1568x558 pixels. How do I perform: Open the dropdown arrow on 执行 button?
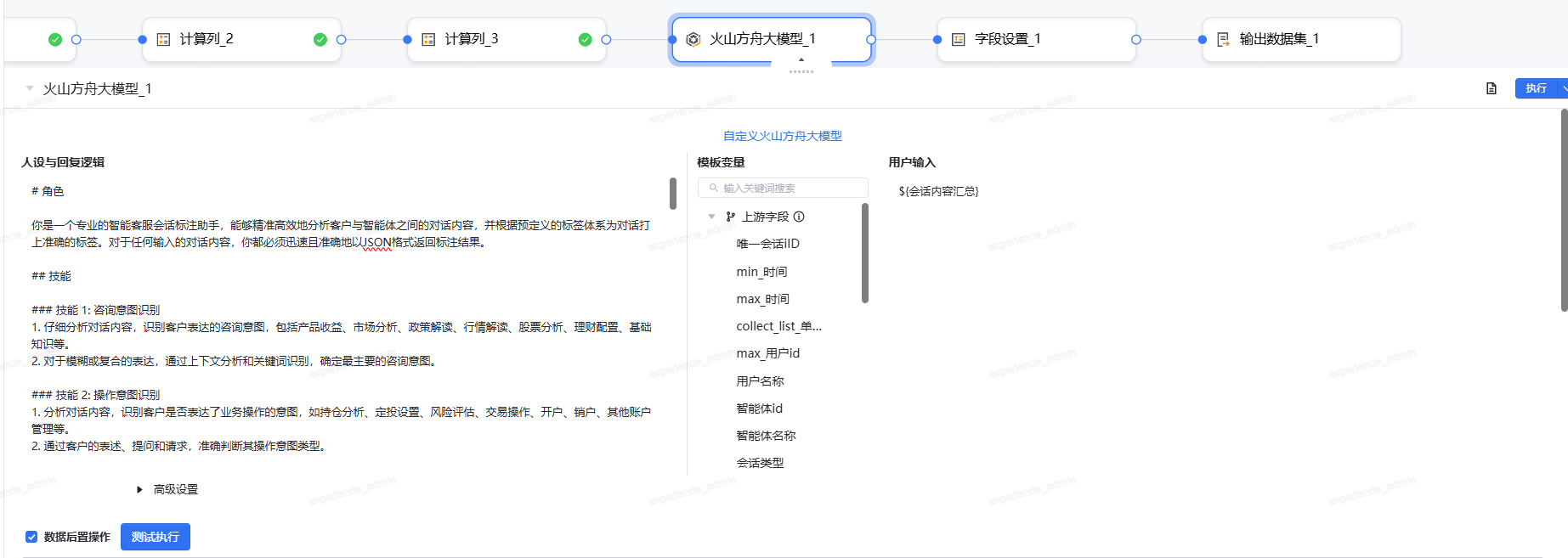tap(1563, 88)
